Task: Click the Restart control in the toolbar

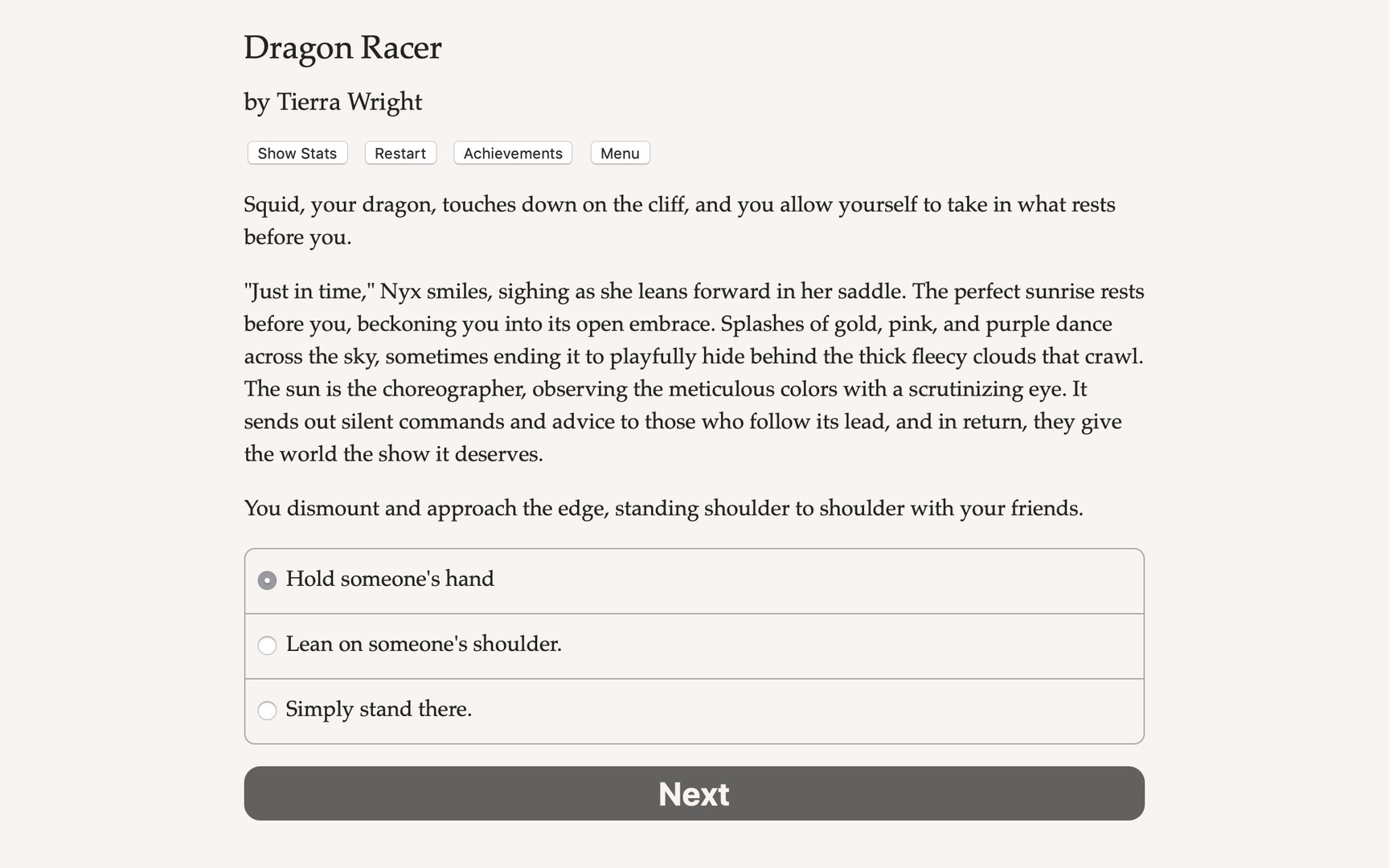Action: click(399, 153)
